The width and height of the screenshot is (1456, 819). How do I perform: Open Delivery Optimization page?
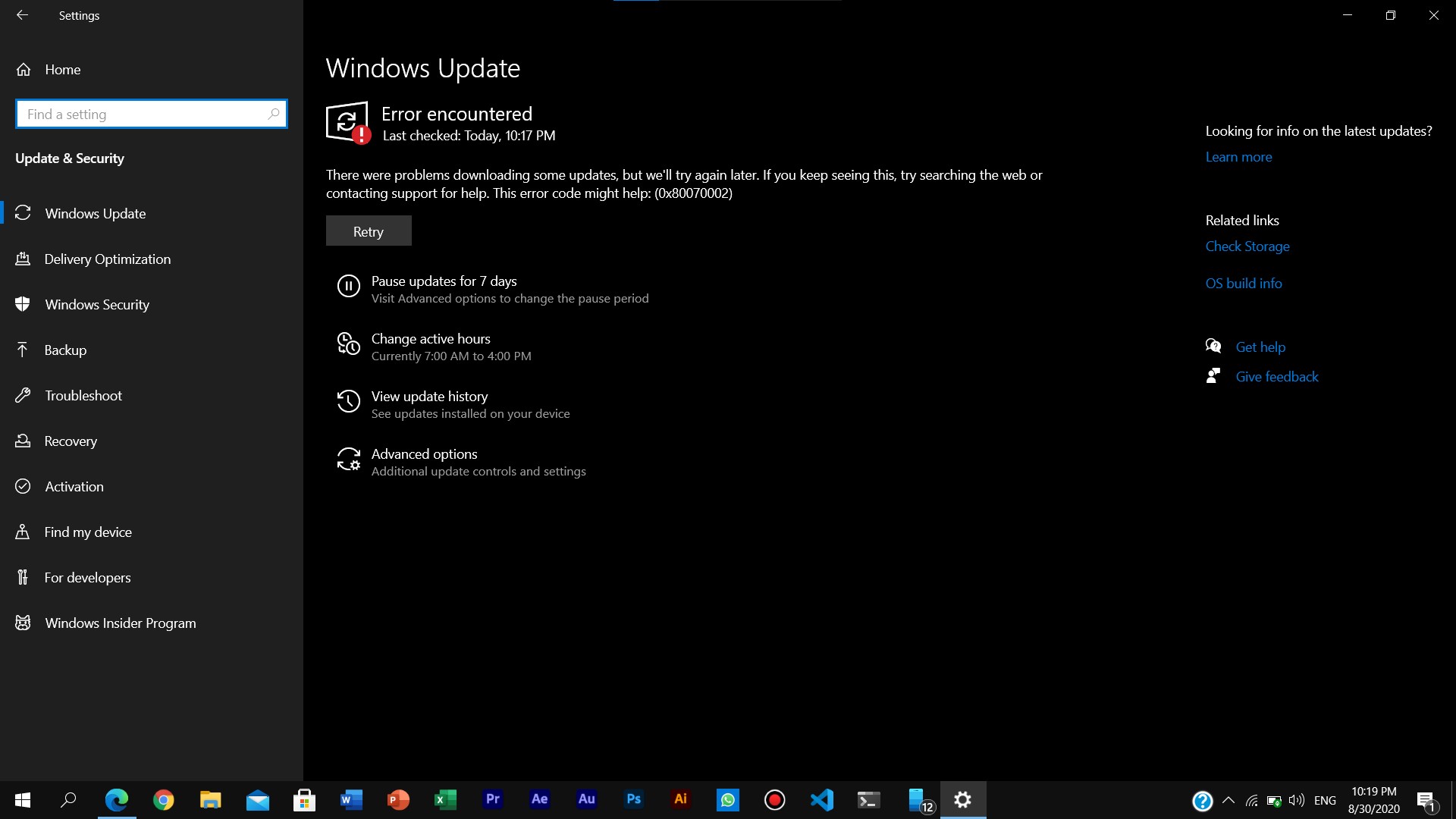click(x=152, y=259)
